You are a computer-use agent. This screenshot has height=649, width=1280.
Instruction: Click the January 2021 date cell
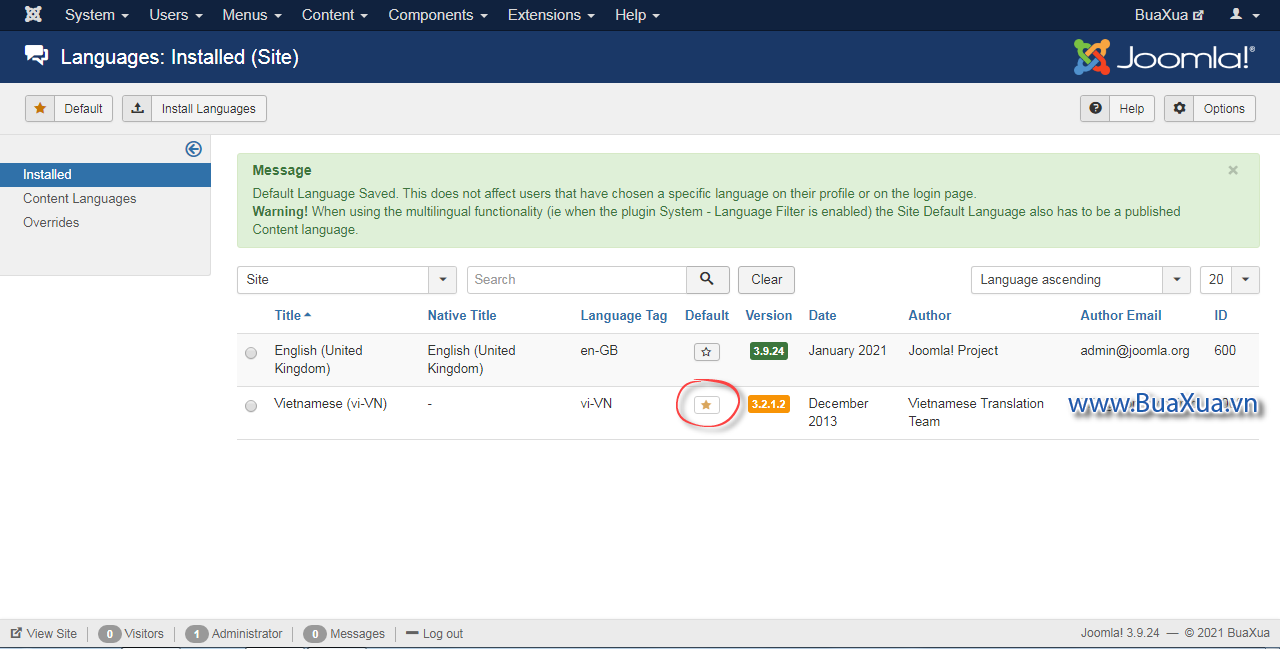pyautogui.click(x=848, y=351)
